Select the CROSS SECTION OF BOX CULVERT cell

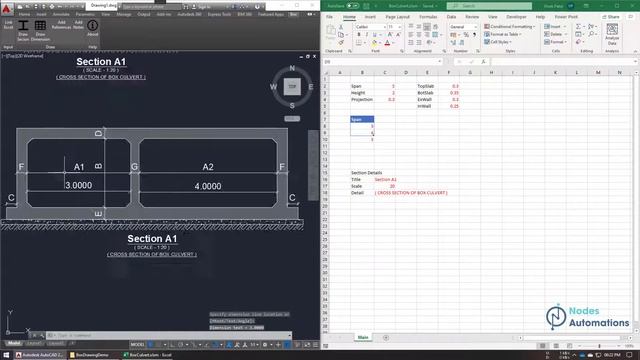click(411, 193)
